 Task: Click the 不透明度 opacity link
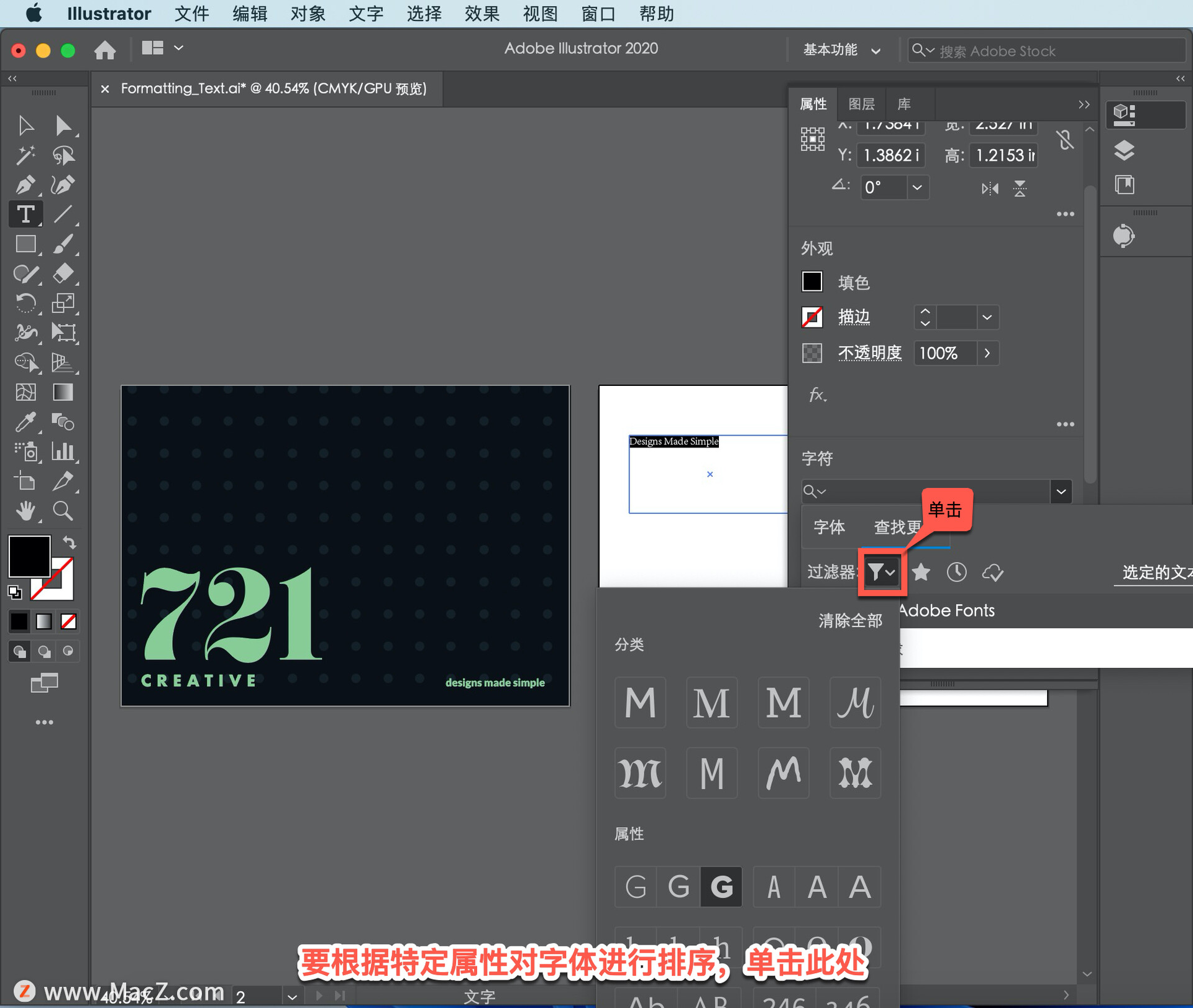click(x=870, y=354)
